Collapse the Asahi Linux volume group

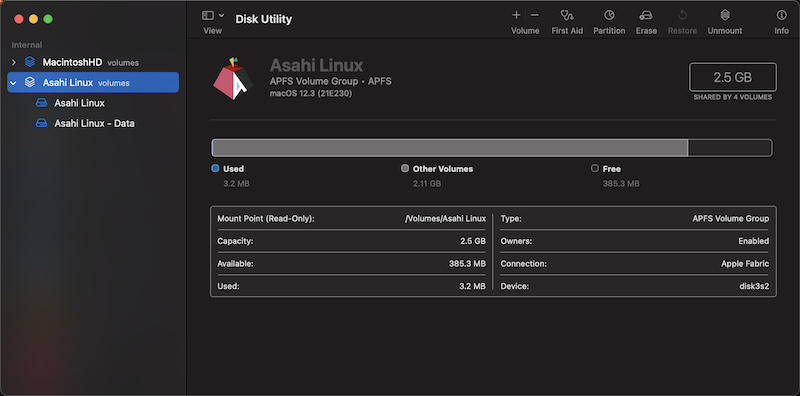[x=14, y=83]
